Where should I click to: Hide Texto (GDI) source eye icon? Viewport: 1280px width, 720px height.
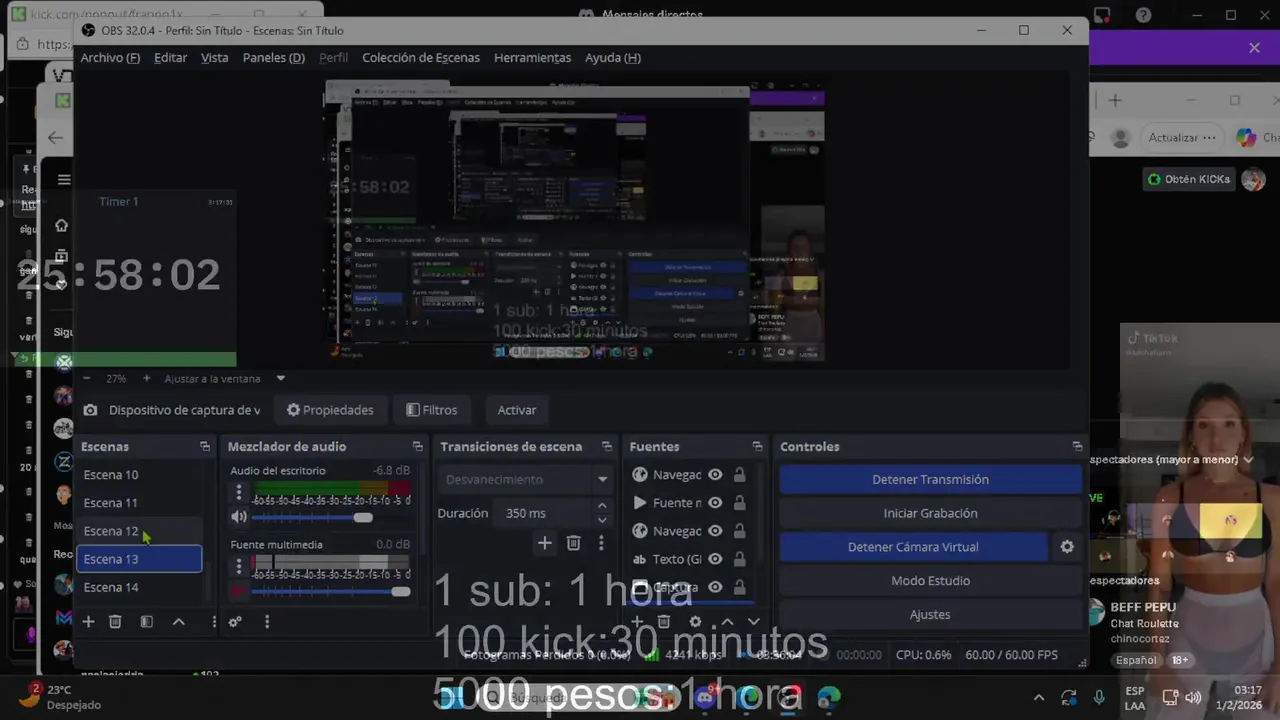pyautogui.click(x=715, y=559)
